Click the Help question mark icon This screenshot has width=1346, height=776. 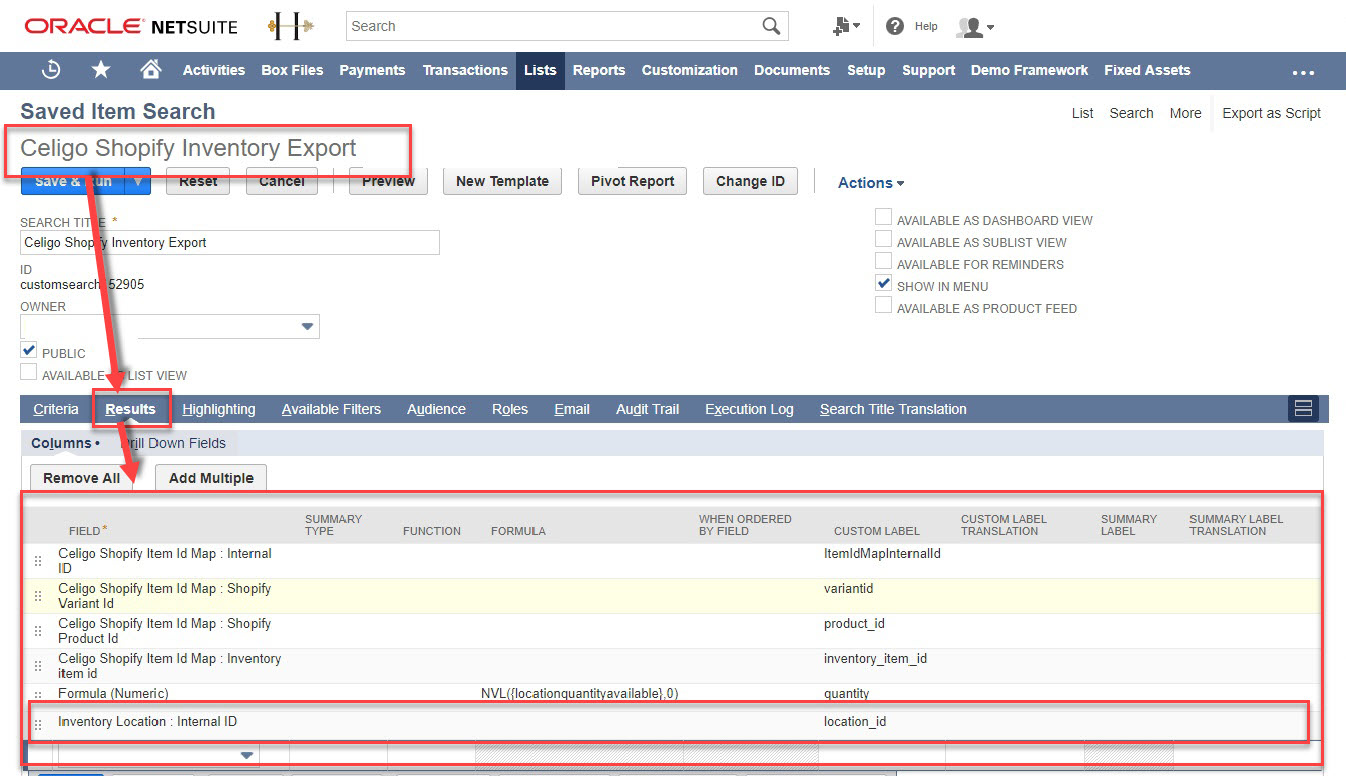pyautogui.click(x=895, y=26)
